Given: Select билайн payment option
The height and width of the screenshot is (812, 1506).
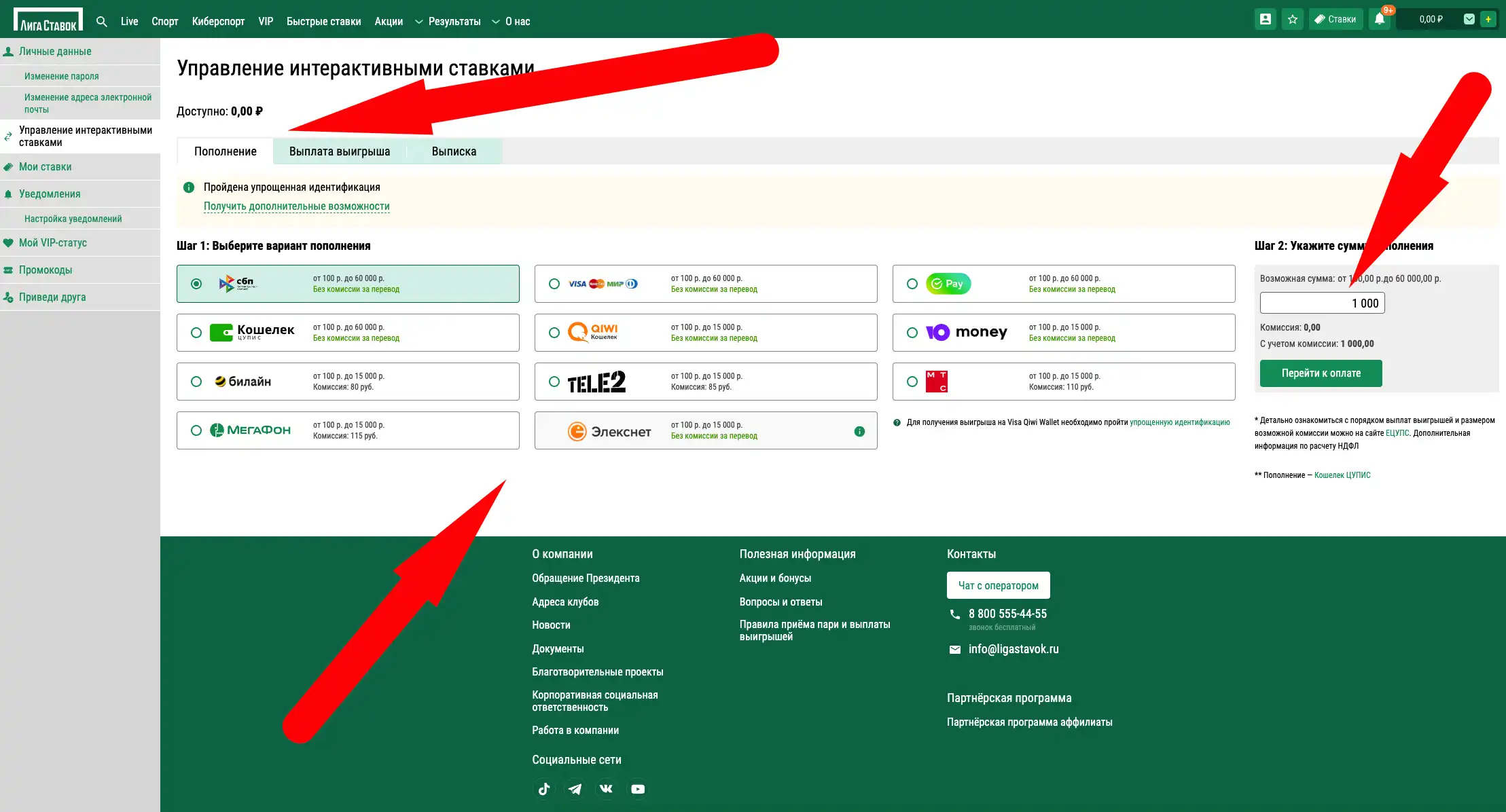Looking at the screenshot, I should (x=348, y=382).
